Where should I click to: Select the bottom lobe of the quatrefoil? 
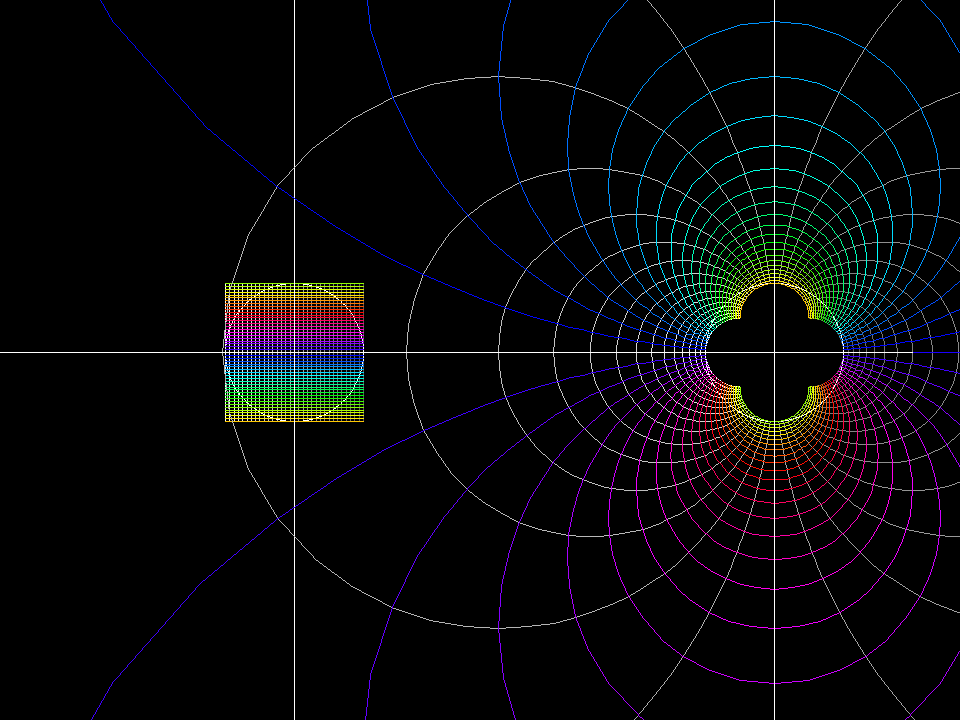click(x=775, y=408)
